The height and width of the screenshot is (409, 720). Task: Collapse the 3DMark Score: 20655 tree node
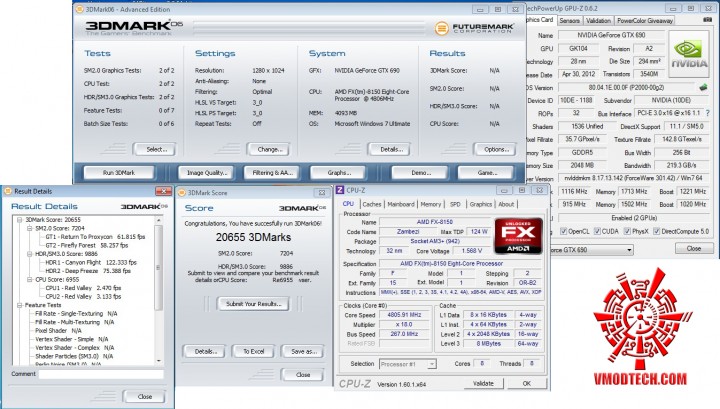[x=20, y=220]
